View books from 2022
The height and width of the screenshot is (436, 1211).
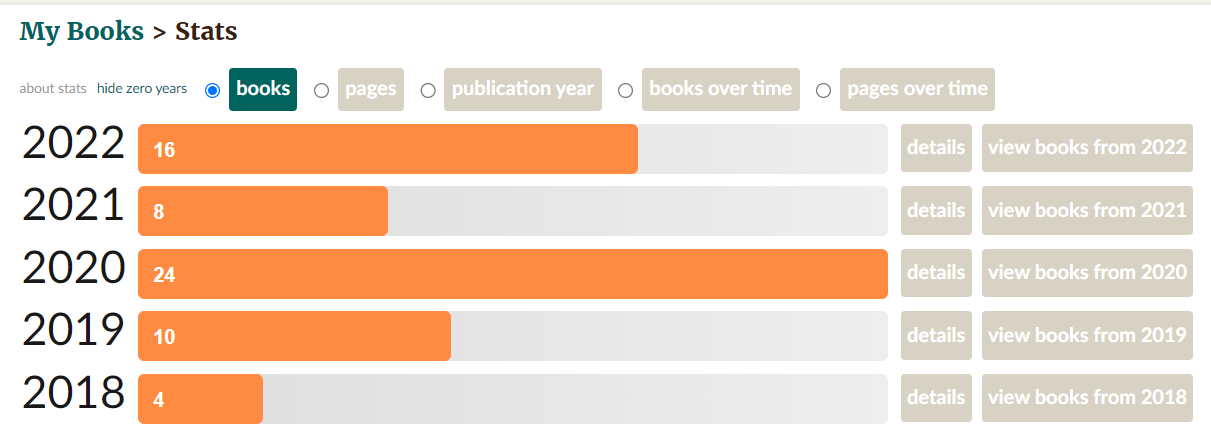pyautogui.click(x=1087, y=148)
